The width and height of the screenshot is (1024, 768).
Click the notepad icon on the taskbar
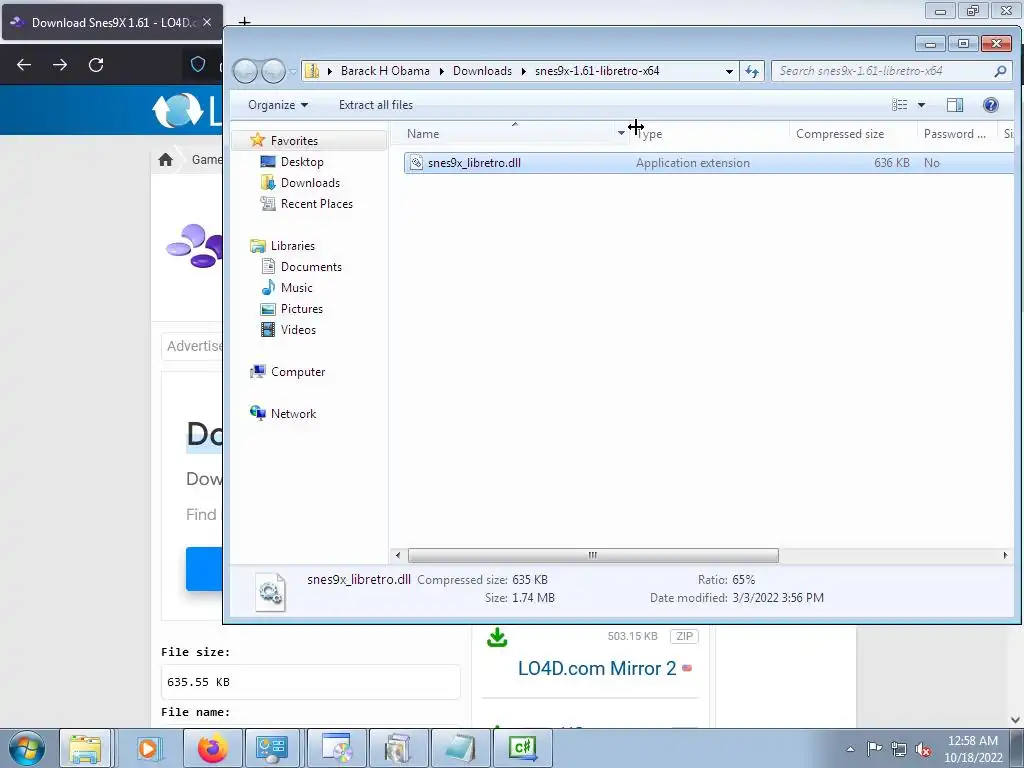[x=460, y=748]
